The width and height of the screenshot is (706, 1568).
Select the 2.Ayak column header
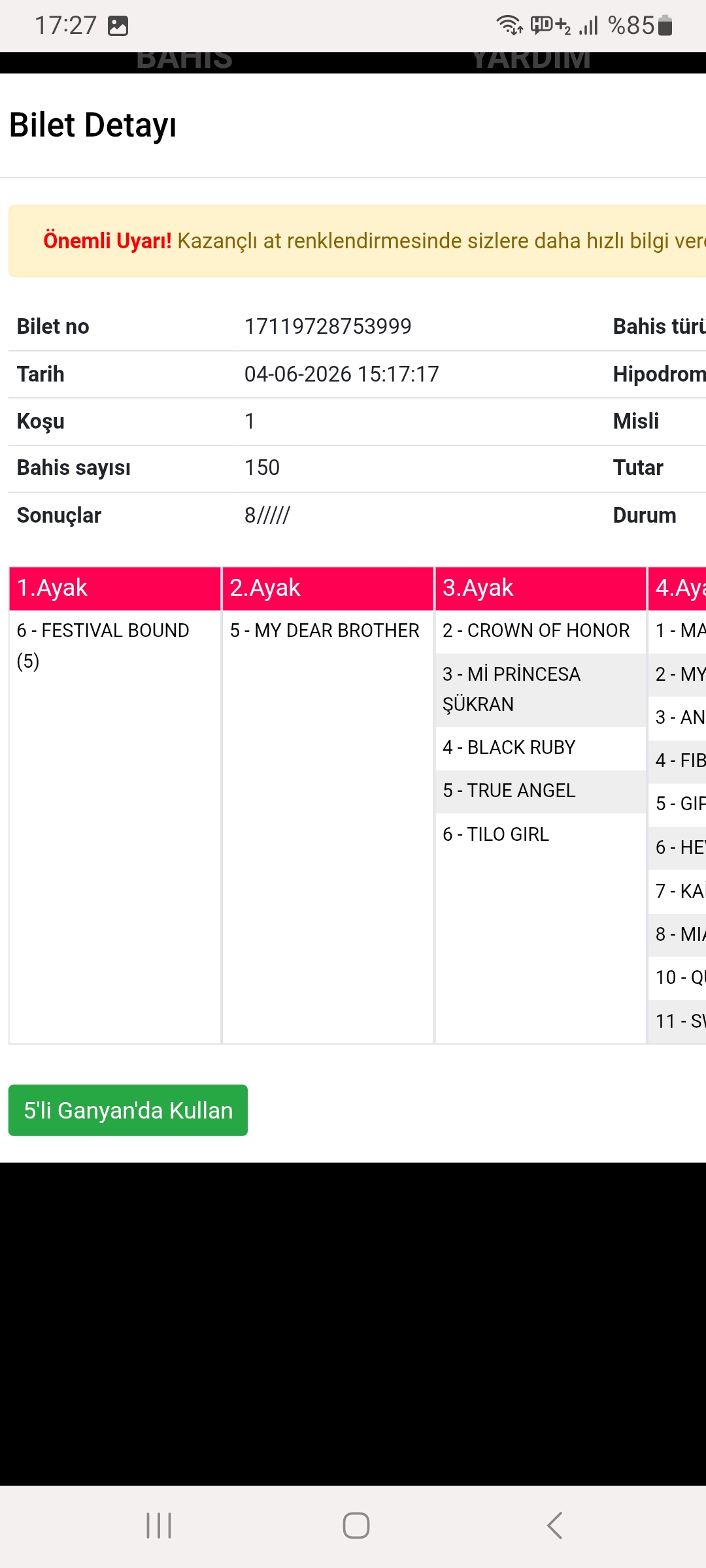pyautogui.click(x=328, y=588)
